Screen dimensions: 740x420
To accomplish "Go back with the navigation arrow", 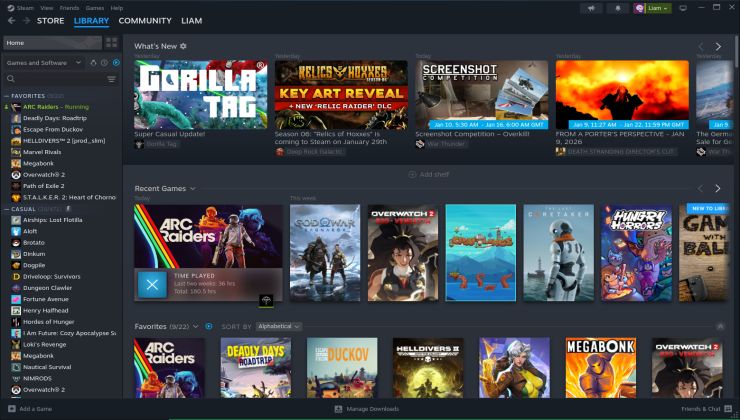I will [12, 20].
